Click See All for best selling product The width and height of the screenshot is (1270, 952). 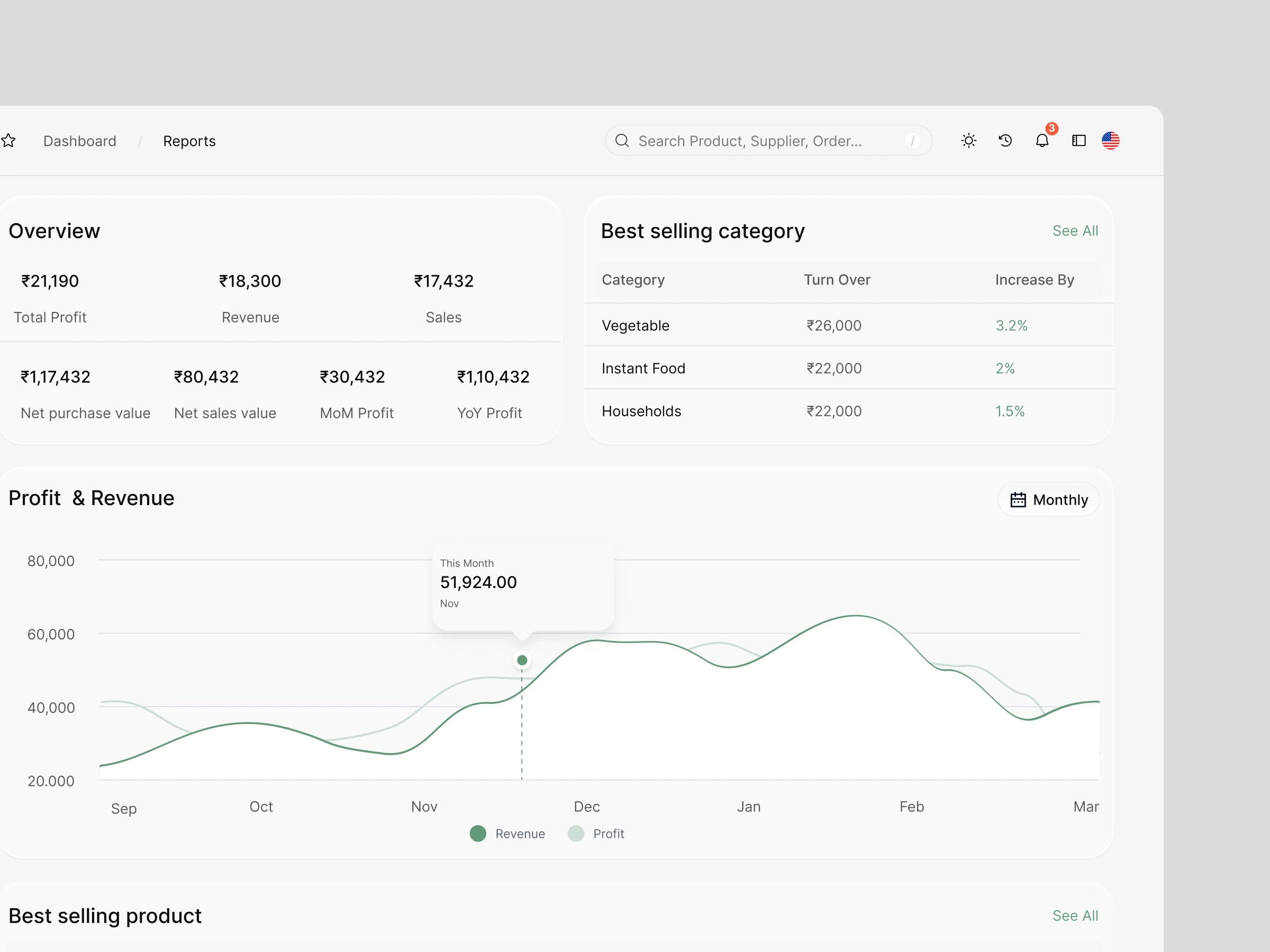point(1075,916)
